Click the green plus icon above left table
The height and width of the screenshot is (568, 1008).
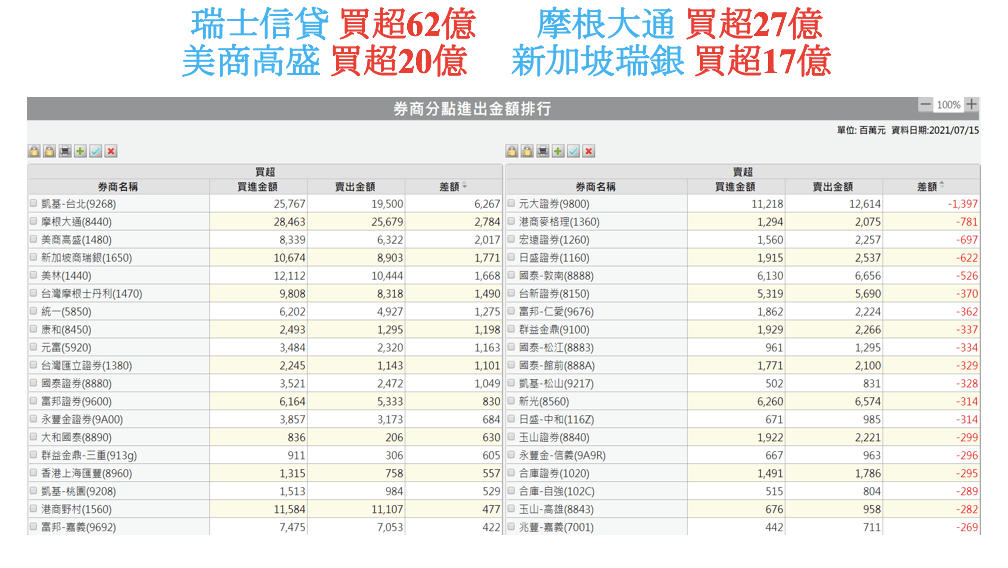point(80,151)
